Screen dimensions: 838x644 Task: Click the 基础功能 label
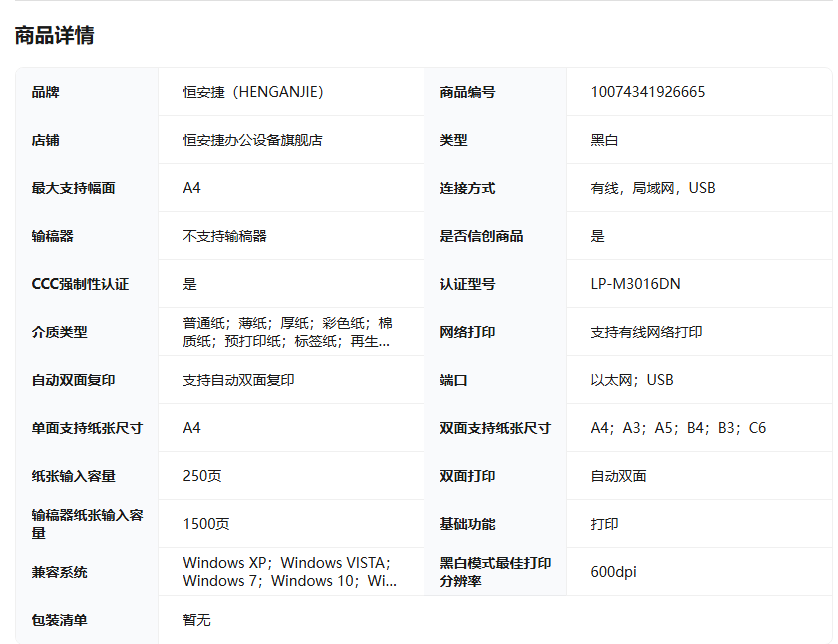point(467,524)
